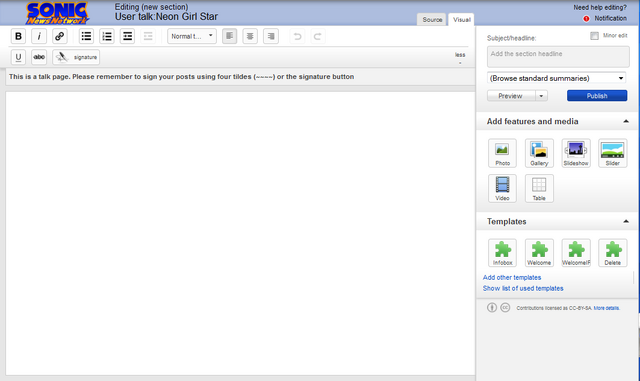
Task: Undo the last edit
Action: click(x=297, y=36)
